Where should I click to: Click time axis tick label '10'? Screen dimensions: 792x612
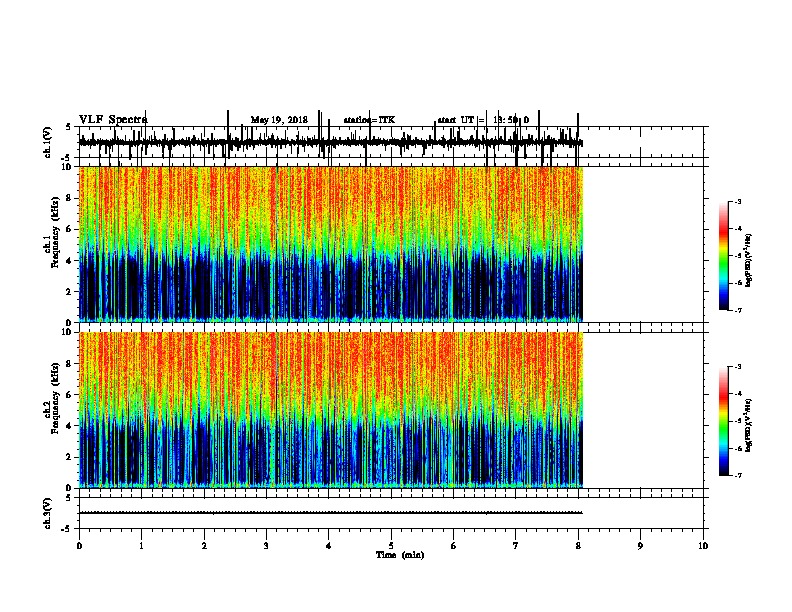[x=703, y=546]
